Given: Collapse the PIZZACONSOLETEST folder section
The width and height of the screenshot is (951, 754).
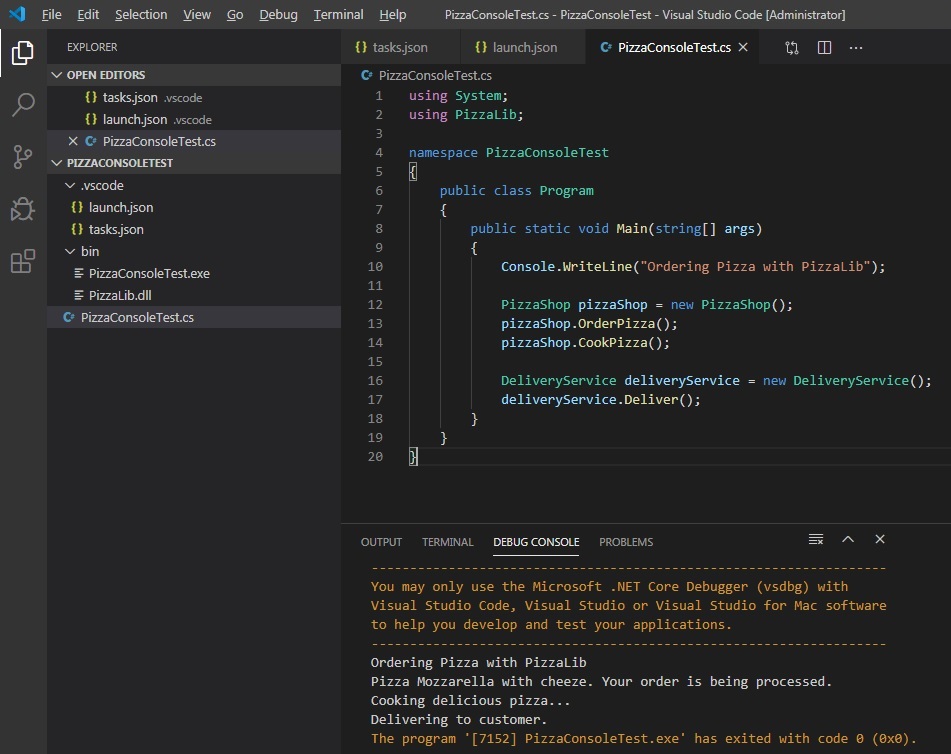Looking at the screenshot, I should point(57,163).
